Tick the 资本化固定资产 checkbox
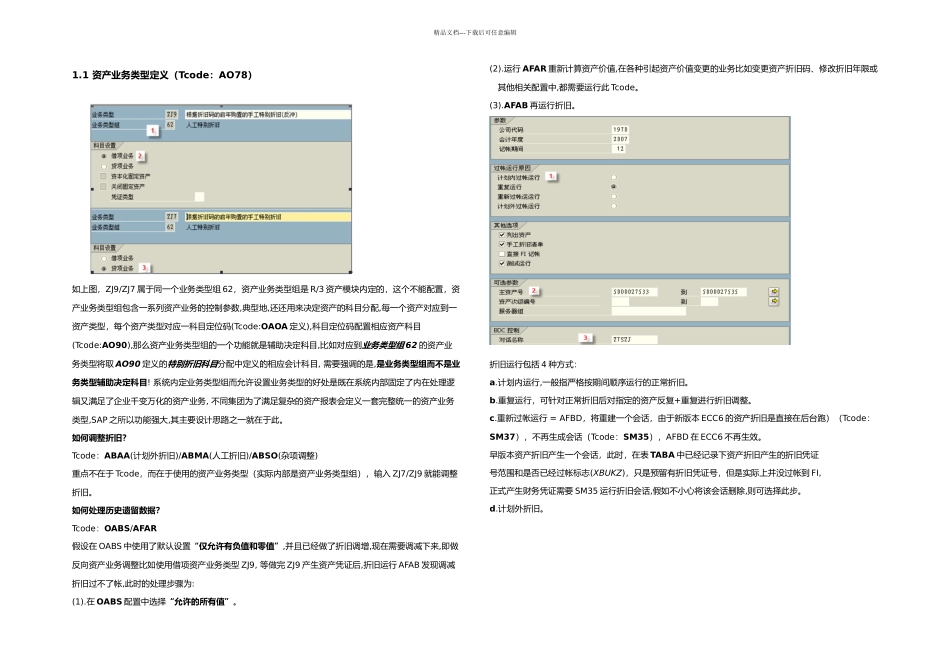 [104, 176]
